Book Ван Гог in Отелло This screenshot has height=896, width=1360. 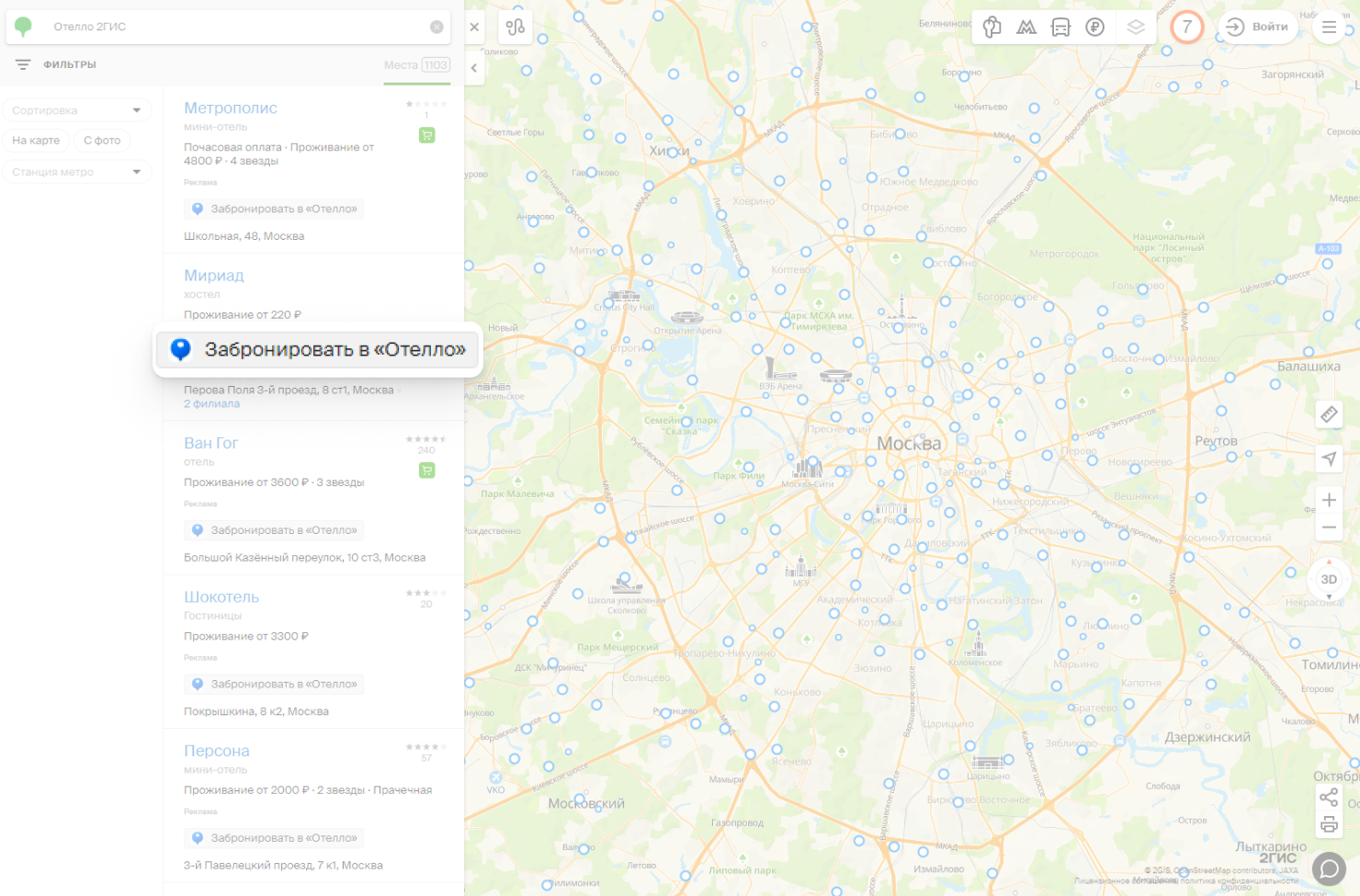tap(274, 530)
